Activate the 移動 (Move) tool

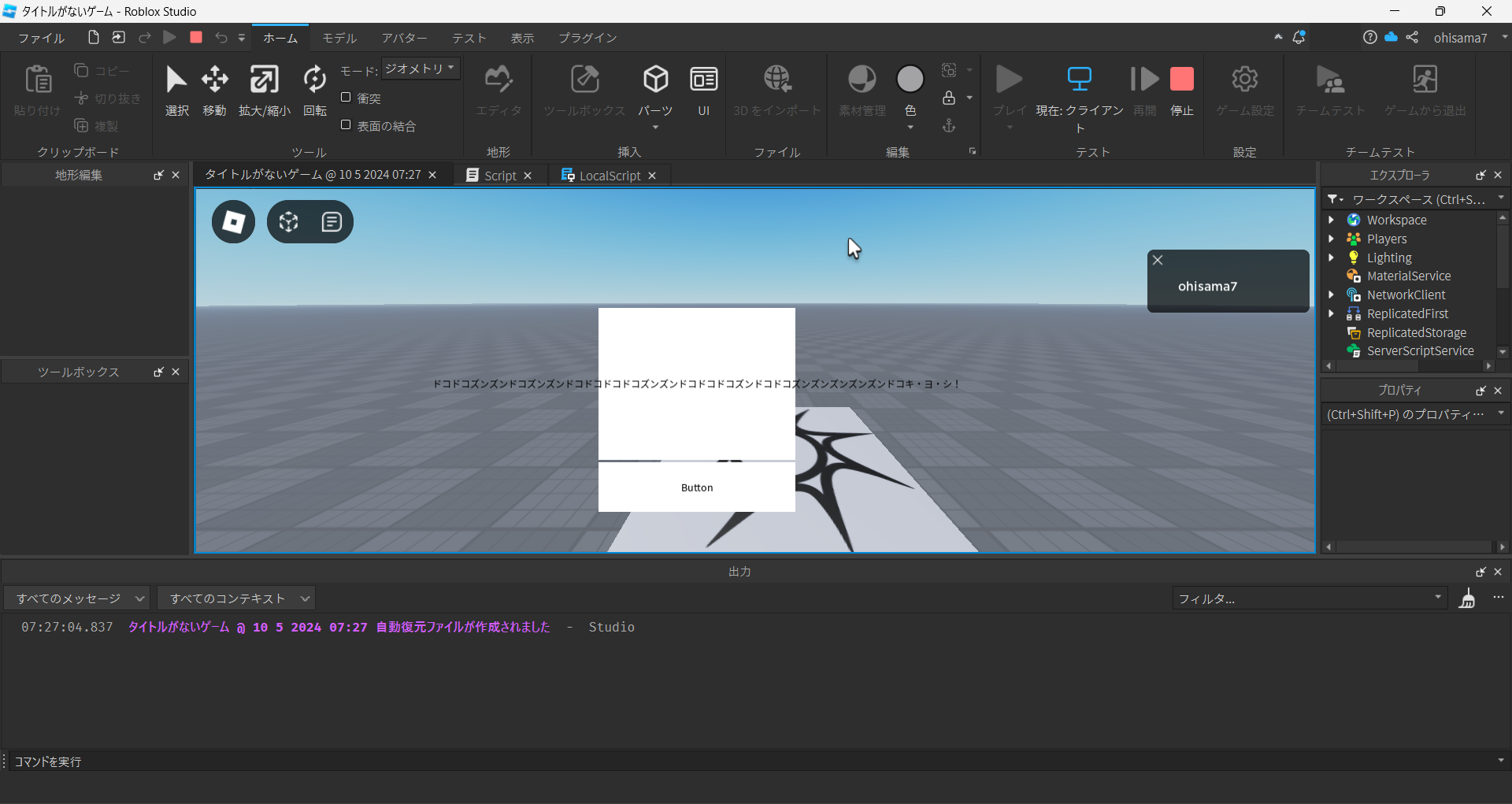214,91
